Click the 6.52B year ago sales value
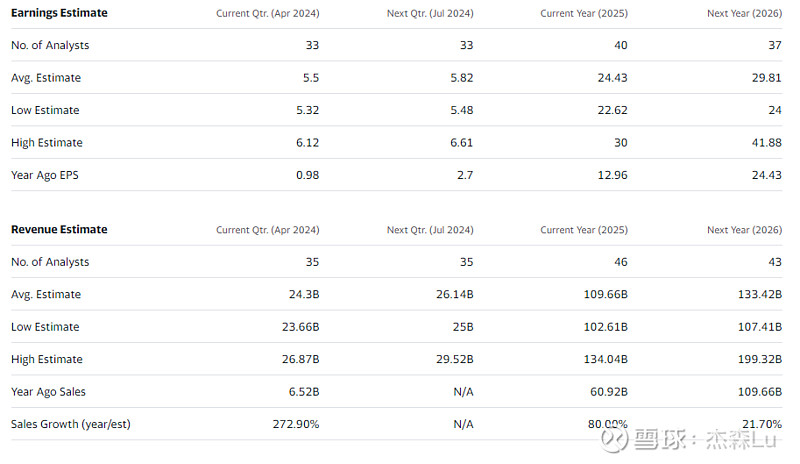 [x=304, y=392]
